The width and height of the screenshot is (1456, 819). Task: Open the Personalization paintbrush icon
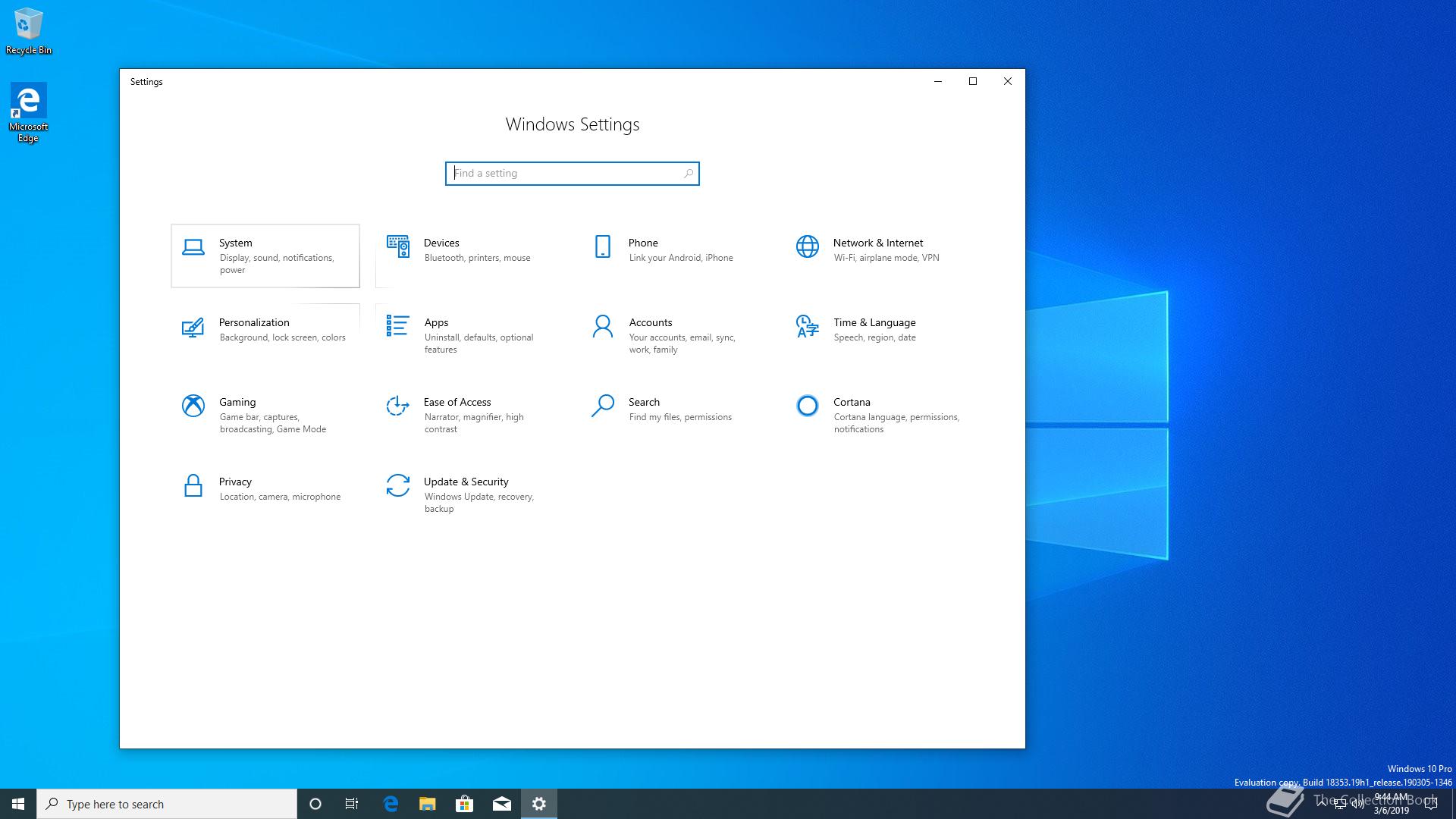tap(193, 327)
